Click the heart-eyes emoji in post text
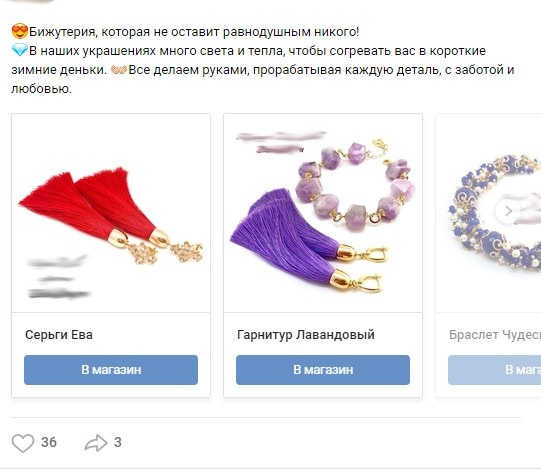Image resolution: width=541 pixels, height=469 pixels. click(20, 32)
